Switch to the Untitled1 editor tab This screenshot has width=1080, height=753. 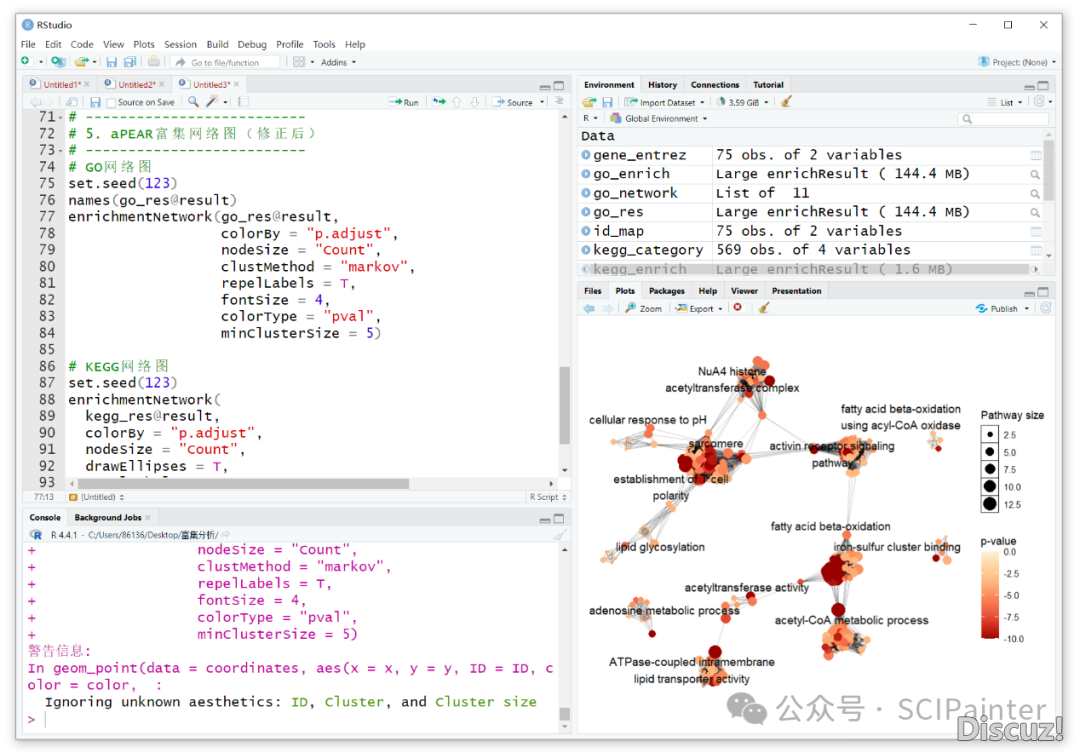pos(59,84)
